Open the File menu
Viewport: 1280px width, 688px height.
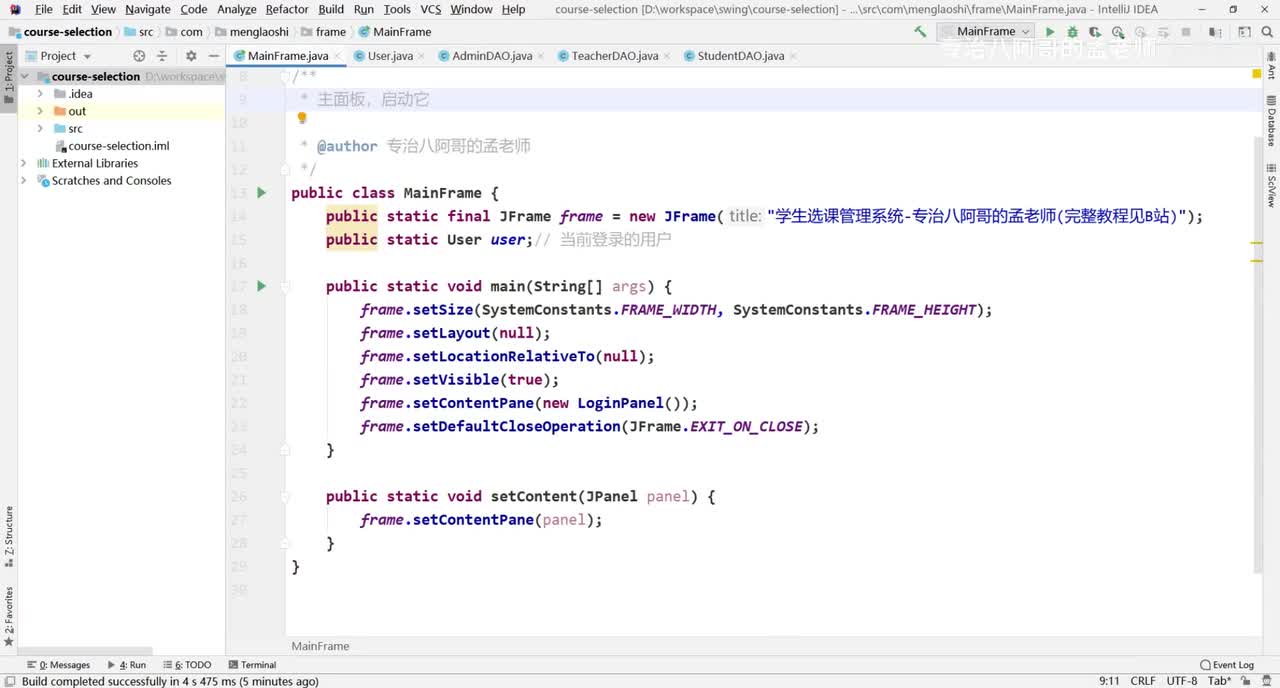click(44, 9)
